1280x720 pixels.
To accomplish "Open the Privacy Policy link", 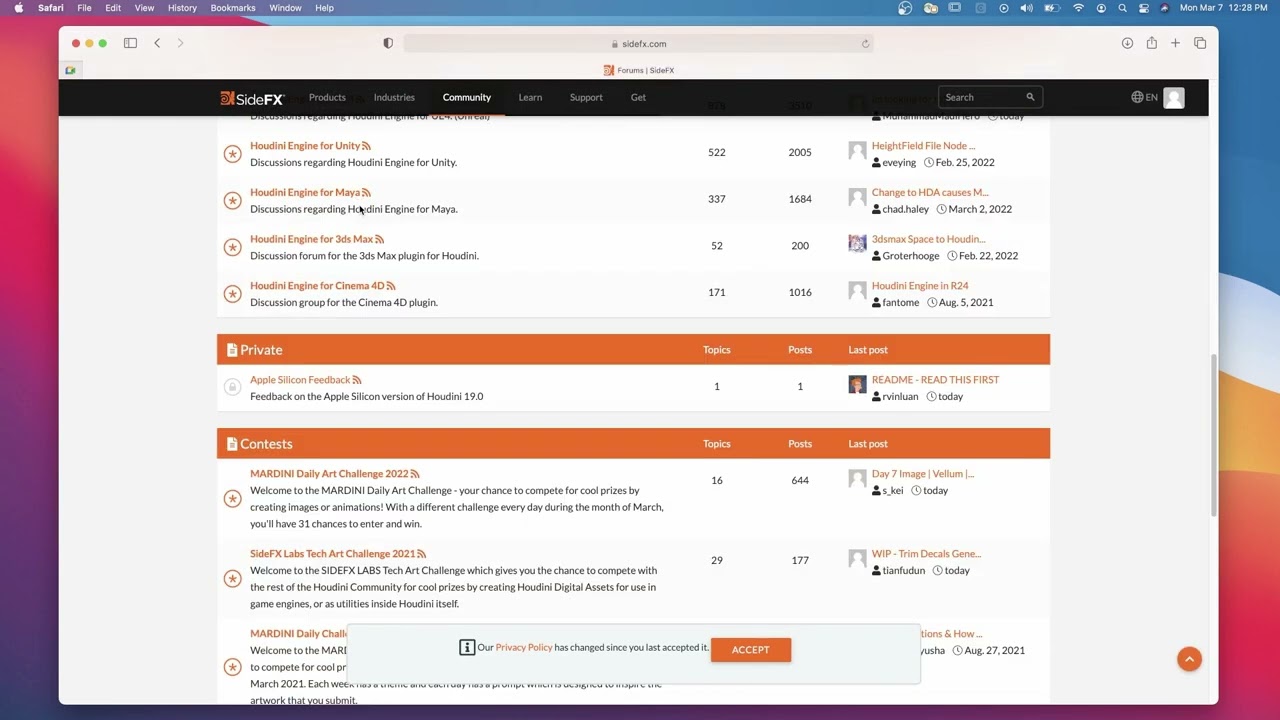I will (x=524, y=647).
